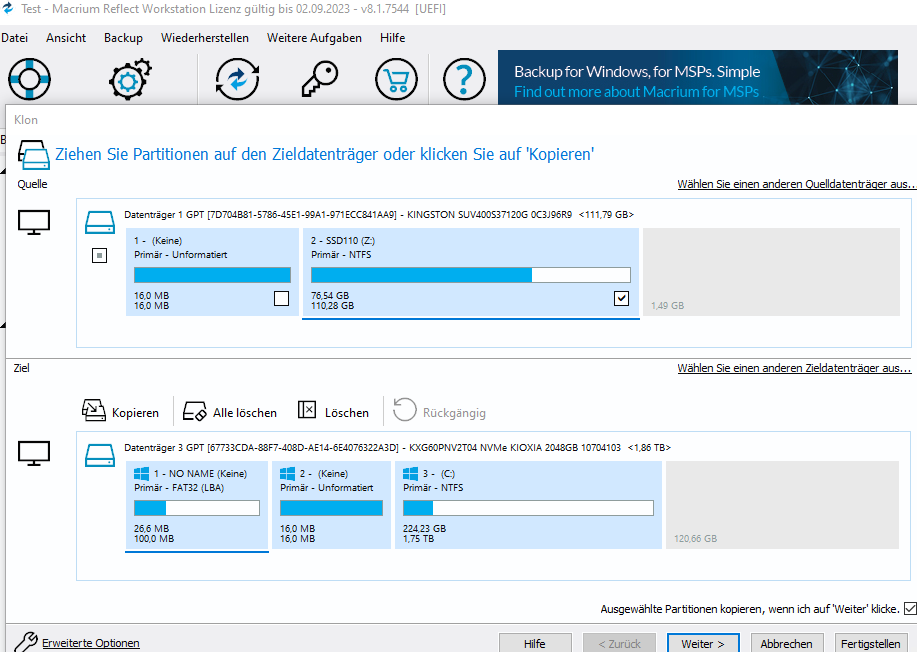Click the help question mark icon
The image size is (917, 652).
point(464,79)
